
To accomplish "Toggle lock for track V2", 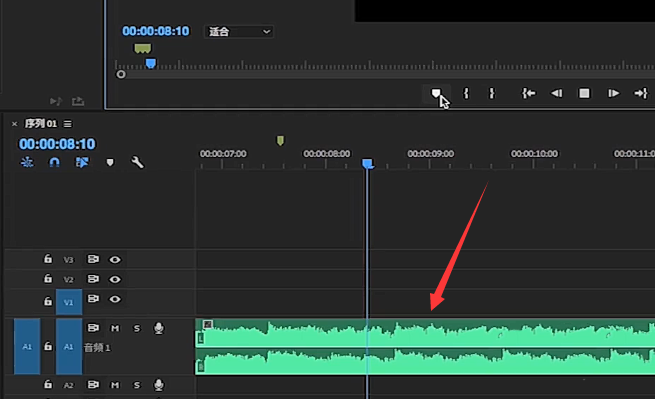I will 48,278.
